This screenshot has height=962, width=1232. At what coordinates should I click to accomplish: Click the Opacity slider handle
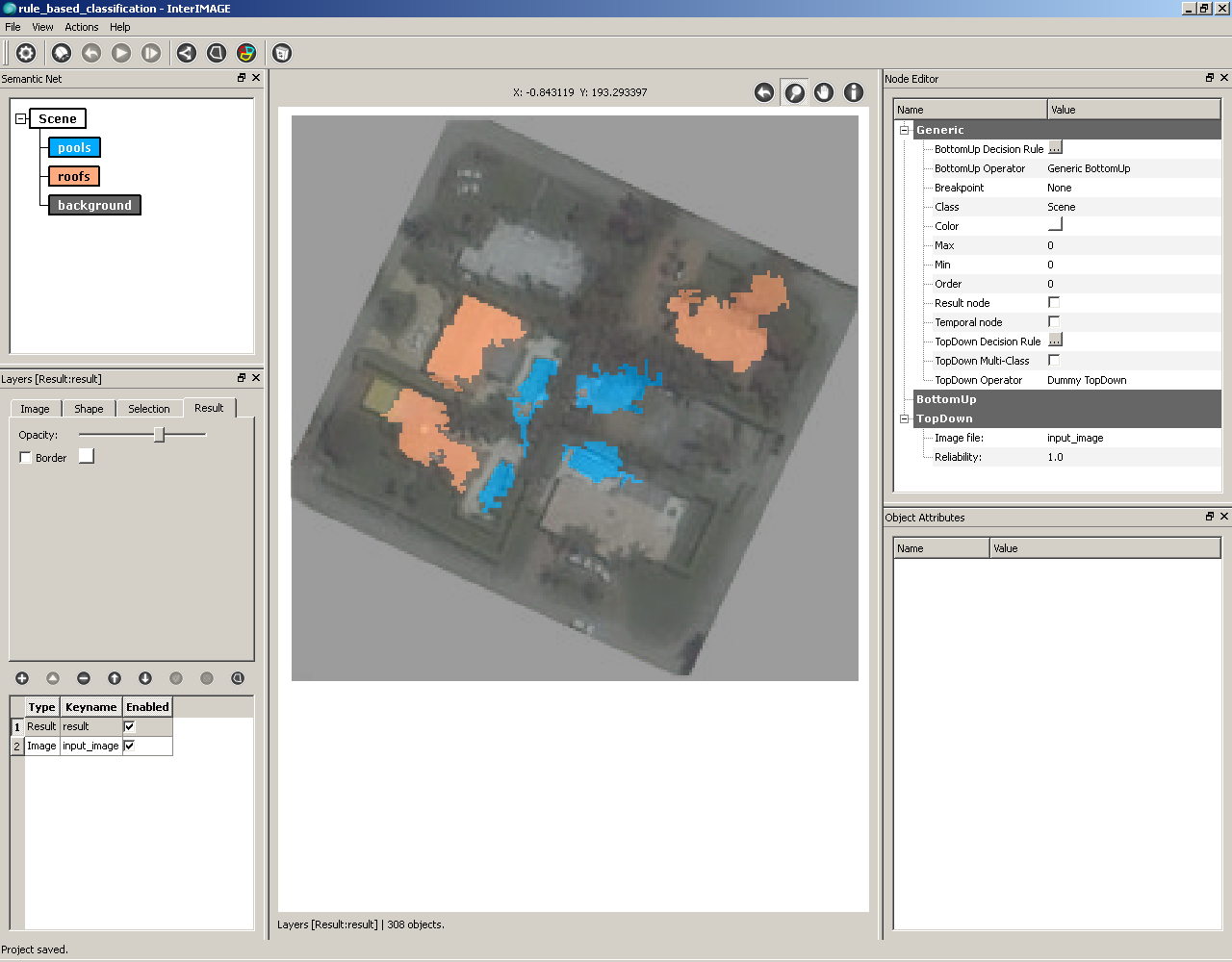coord(160,435)
